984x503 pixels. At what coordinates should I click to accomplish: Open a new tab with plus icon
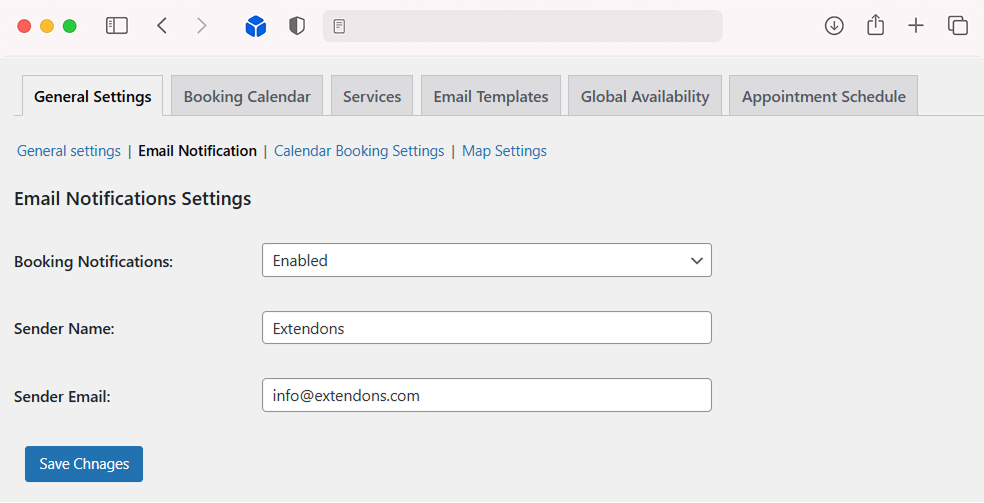[x=916, y=26]
